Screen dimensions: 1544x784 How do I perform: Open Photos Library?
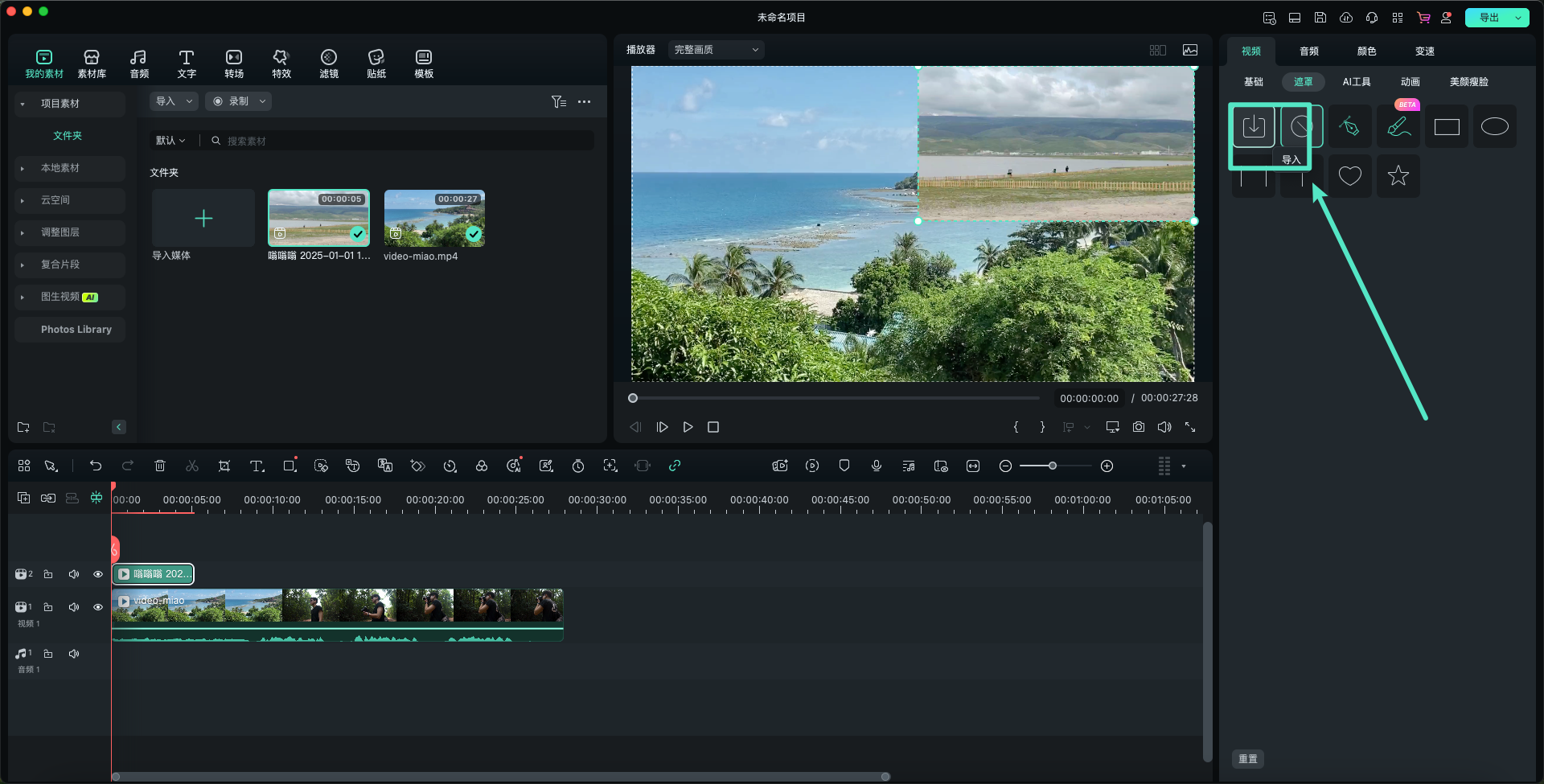pos(76,330)
